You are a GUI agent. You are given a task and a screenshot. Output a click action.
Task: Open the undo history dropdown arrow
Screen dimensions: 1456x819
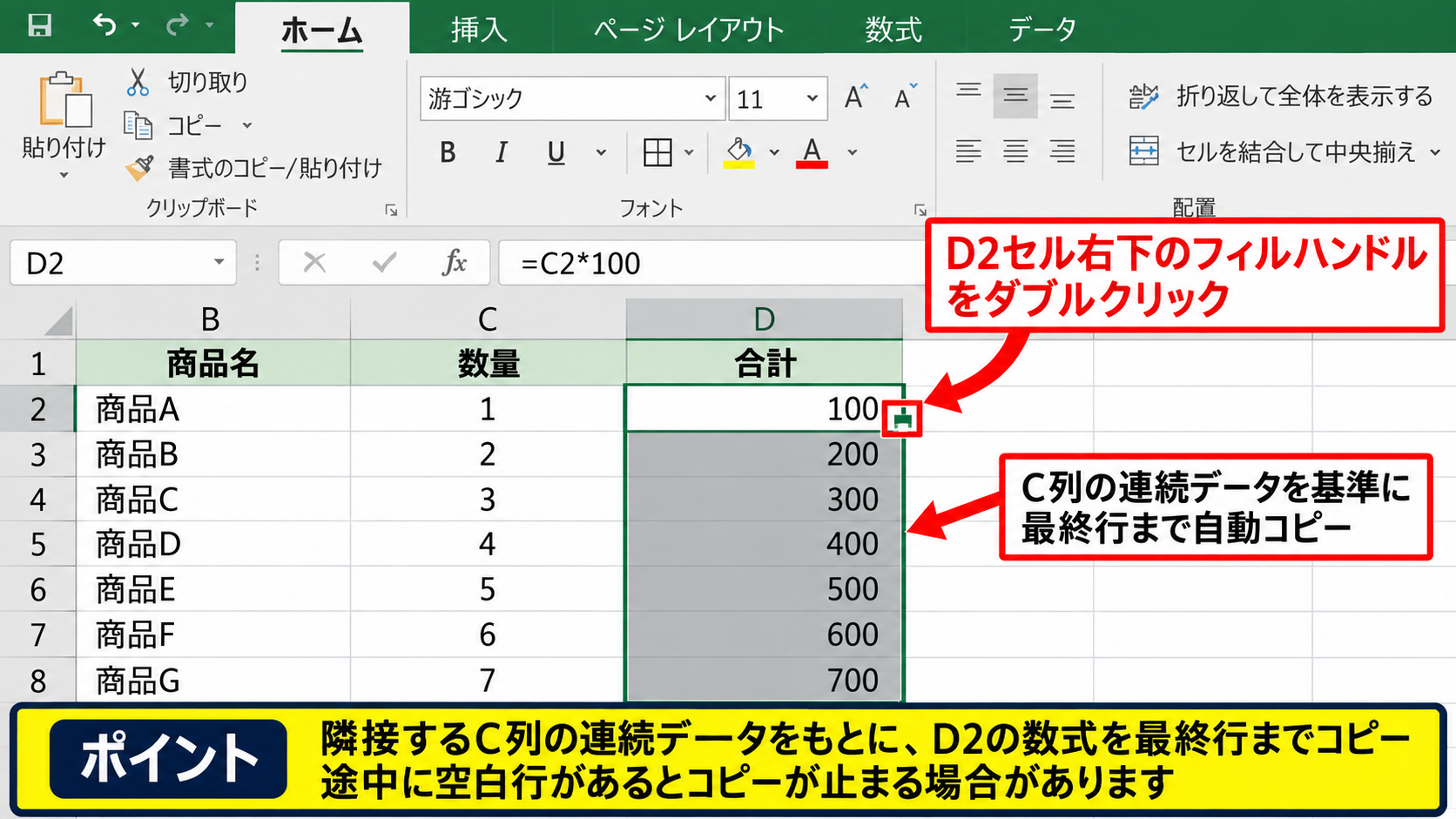136,25
